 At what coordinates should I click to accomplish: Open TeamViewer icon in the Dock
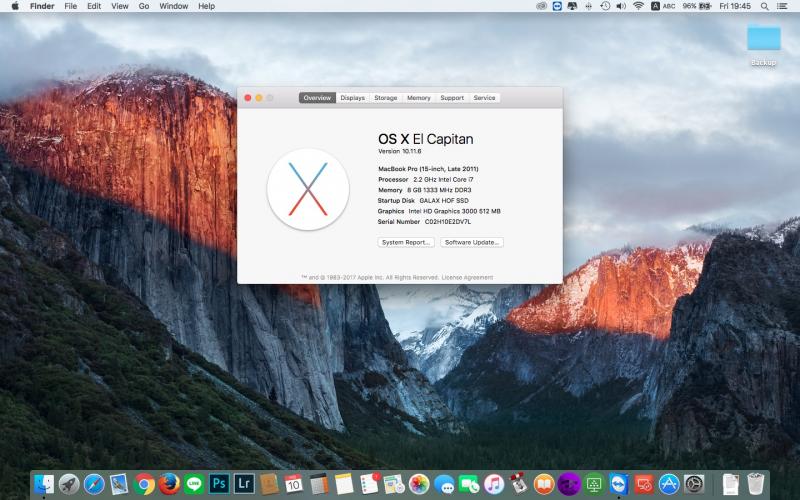pos(619,484)
